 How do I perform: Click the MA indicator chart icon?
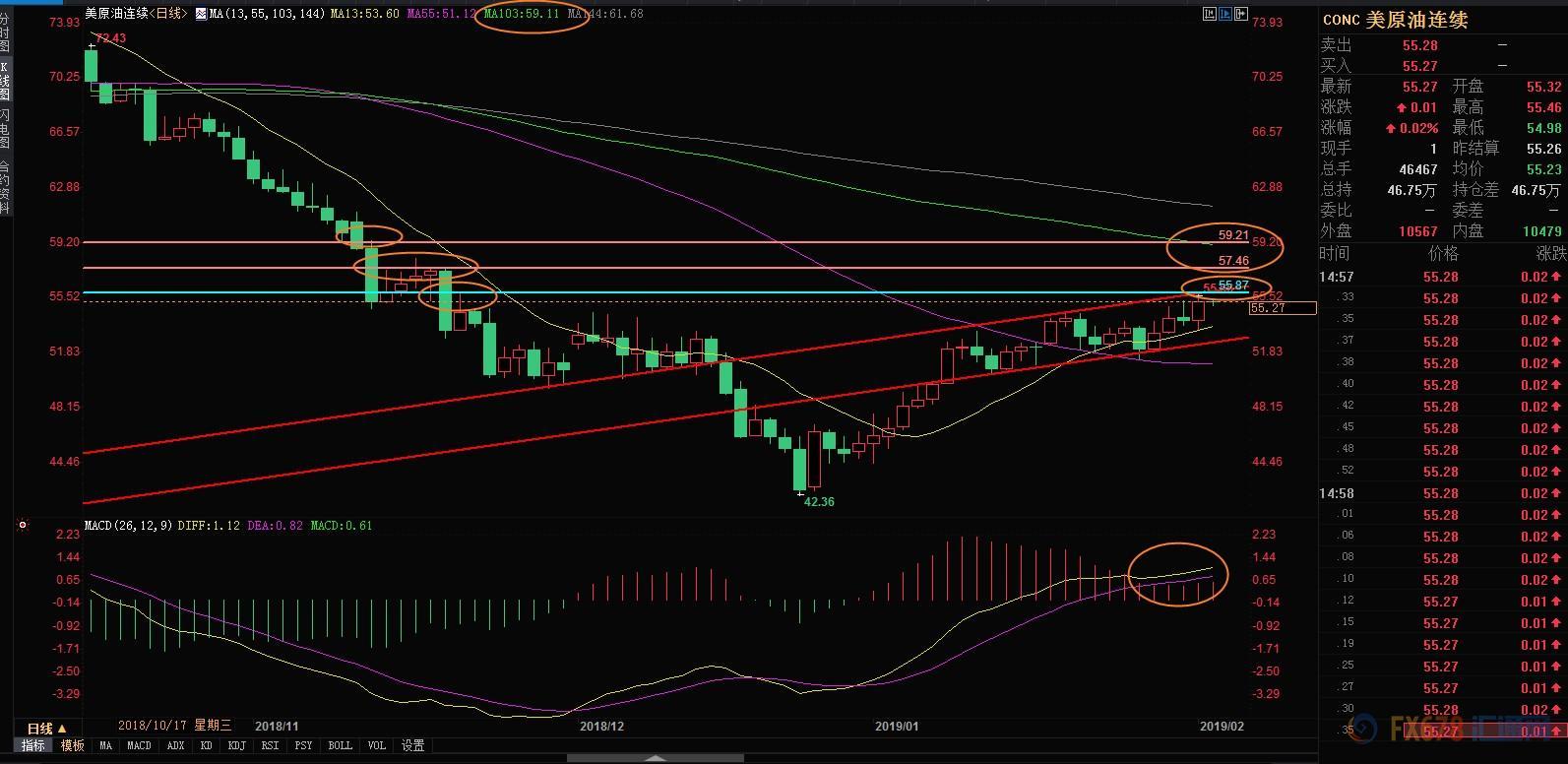(201, 14)
